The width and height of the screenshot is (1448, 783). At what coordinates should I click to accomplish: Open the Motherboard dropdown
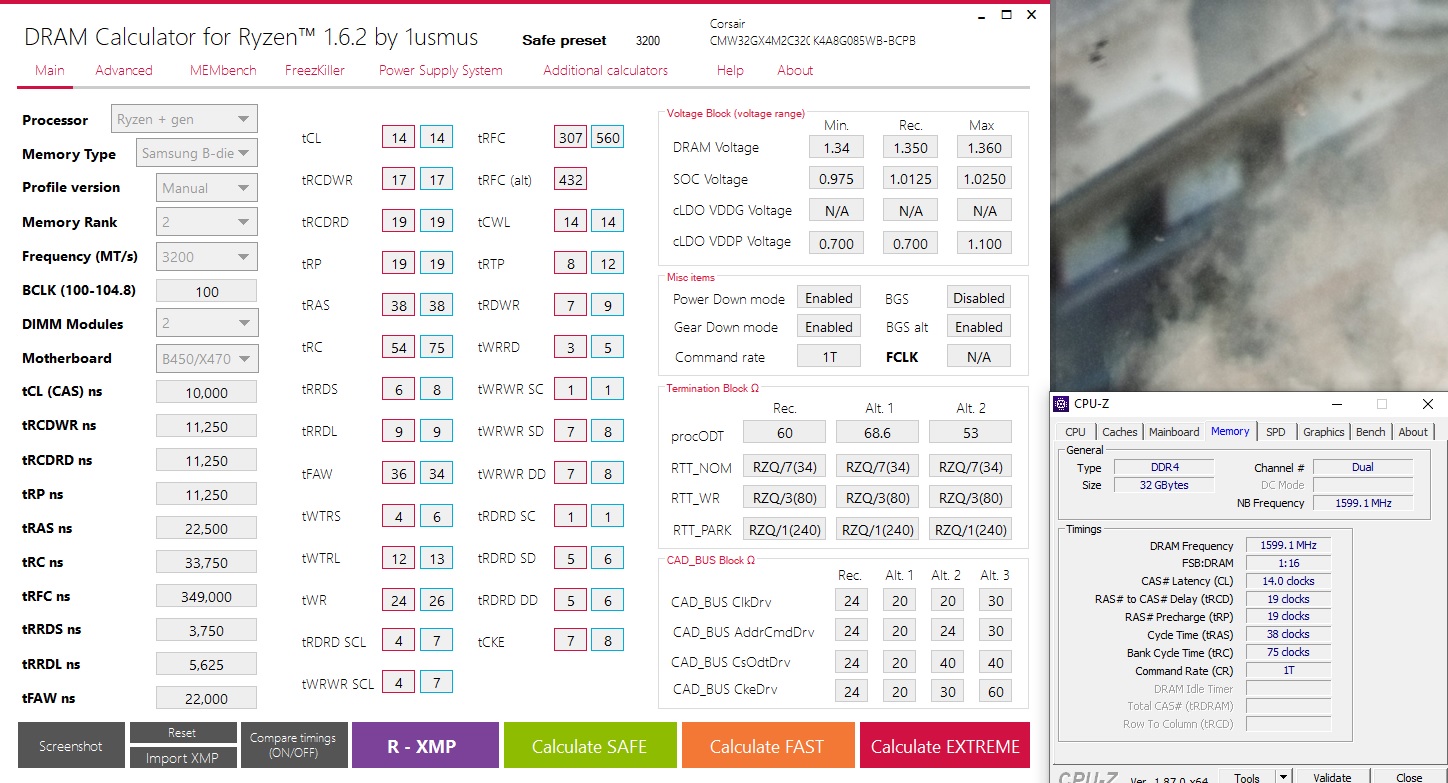[207, 358]
